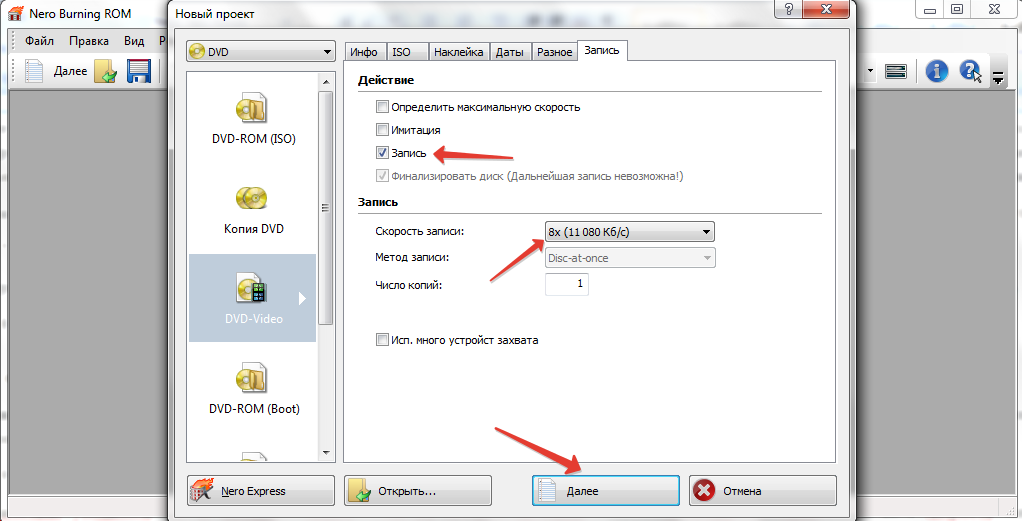Screen dimensions: 1022x521
Task: Click the help question mark toolbar icon
Action: 970,70
